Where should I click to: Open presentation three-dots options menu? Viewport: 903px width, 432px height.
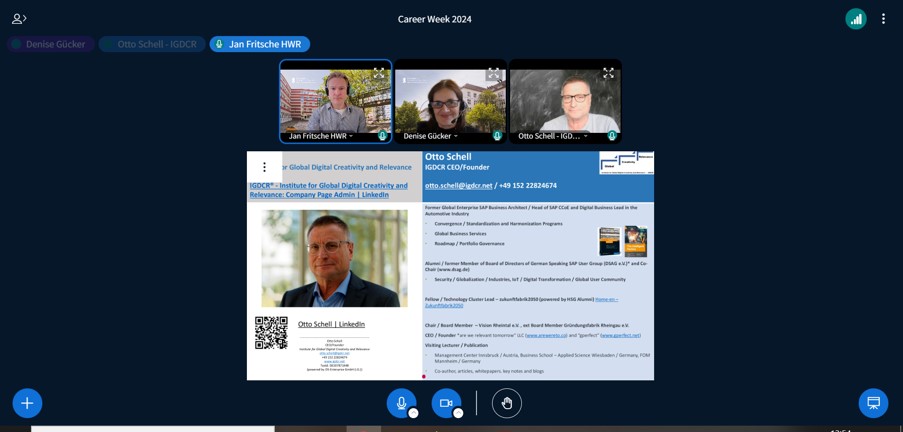tap(264, 167)
